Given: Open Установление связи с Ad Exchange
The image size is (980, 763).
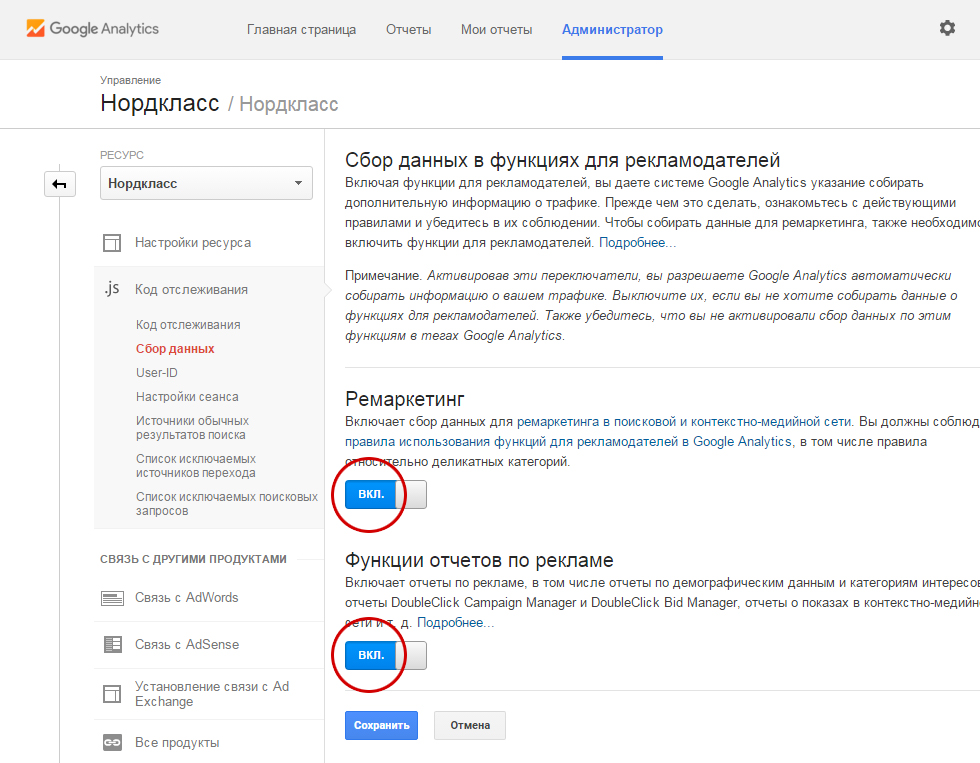Looking at the screenshot, I should pyautogui.click(x=212, y=694).
